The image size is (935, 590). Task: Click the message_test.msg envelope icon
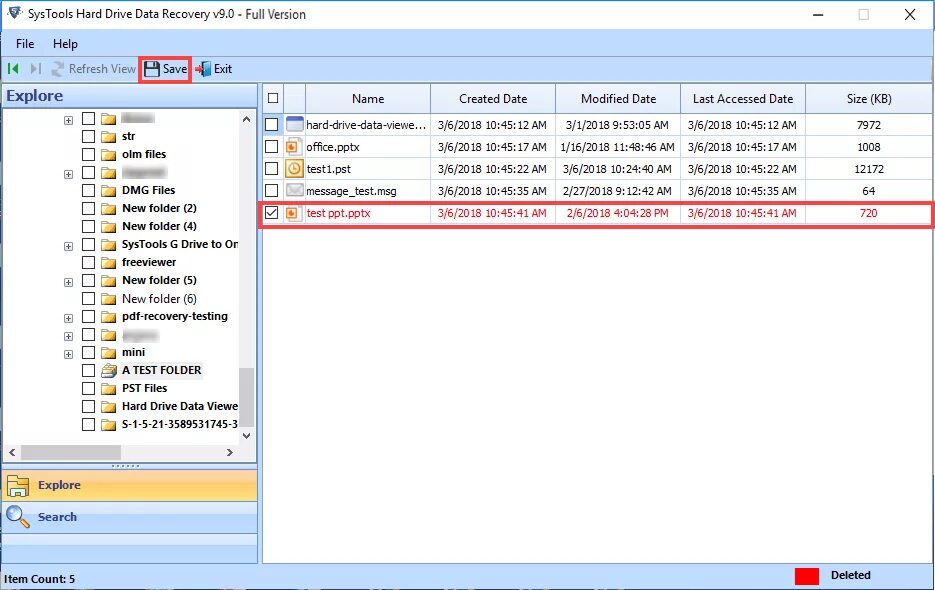click(295, 191)
